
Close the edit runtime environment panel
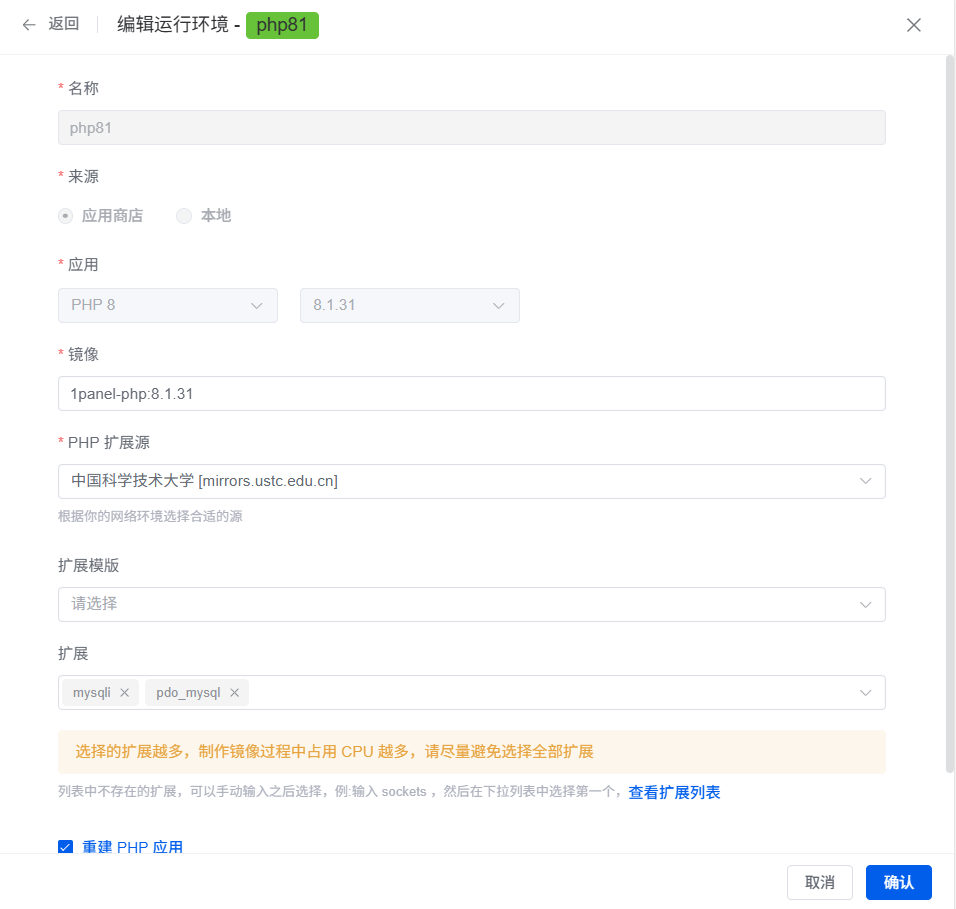[913, 25]
